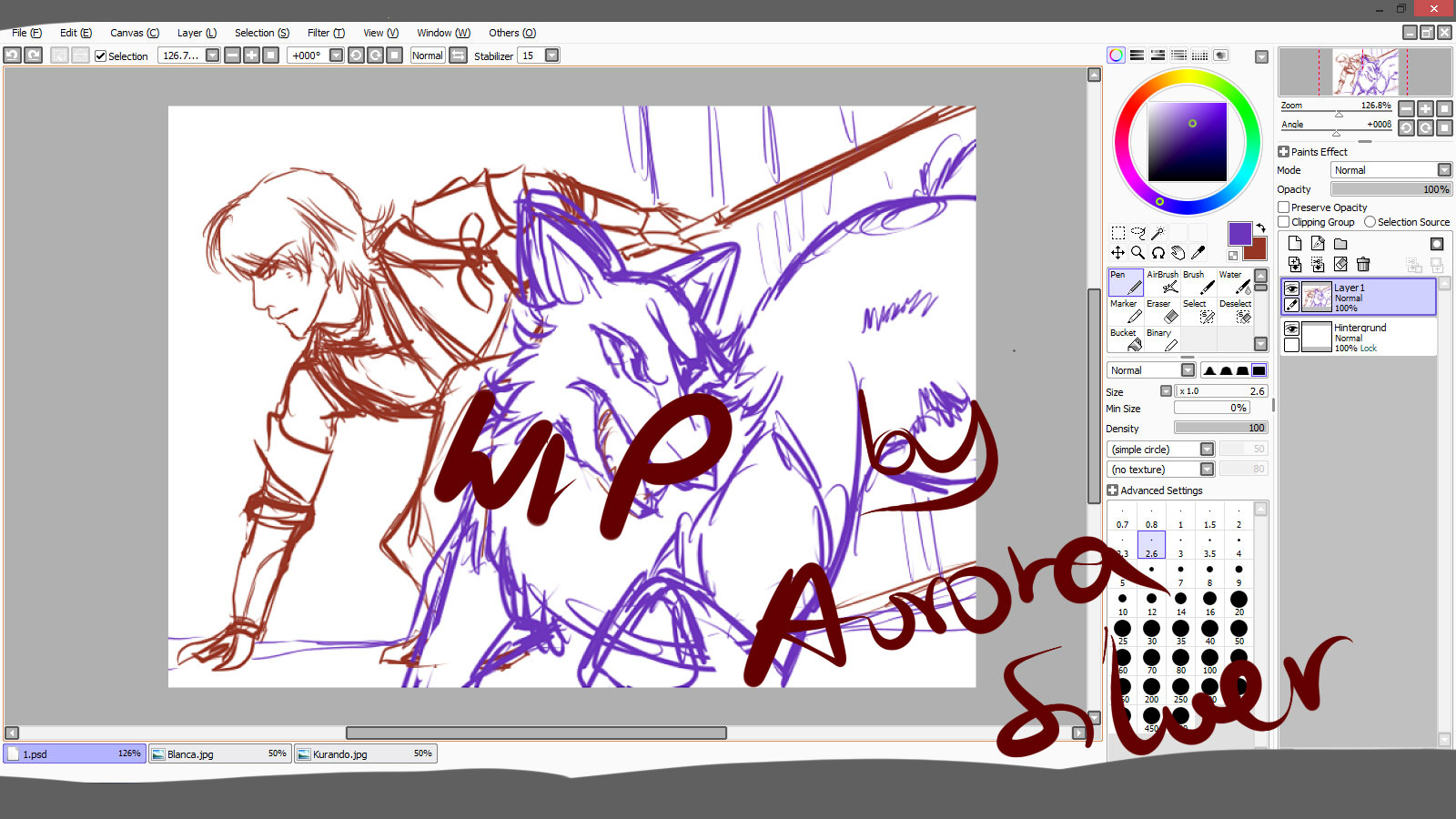The height and width of the screenshot is (819, 1456).
Task: Activate the zoom magnifier tool
Action: tap(1138, 253)
